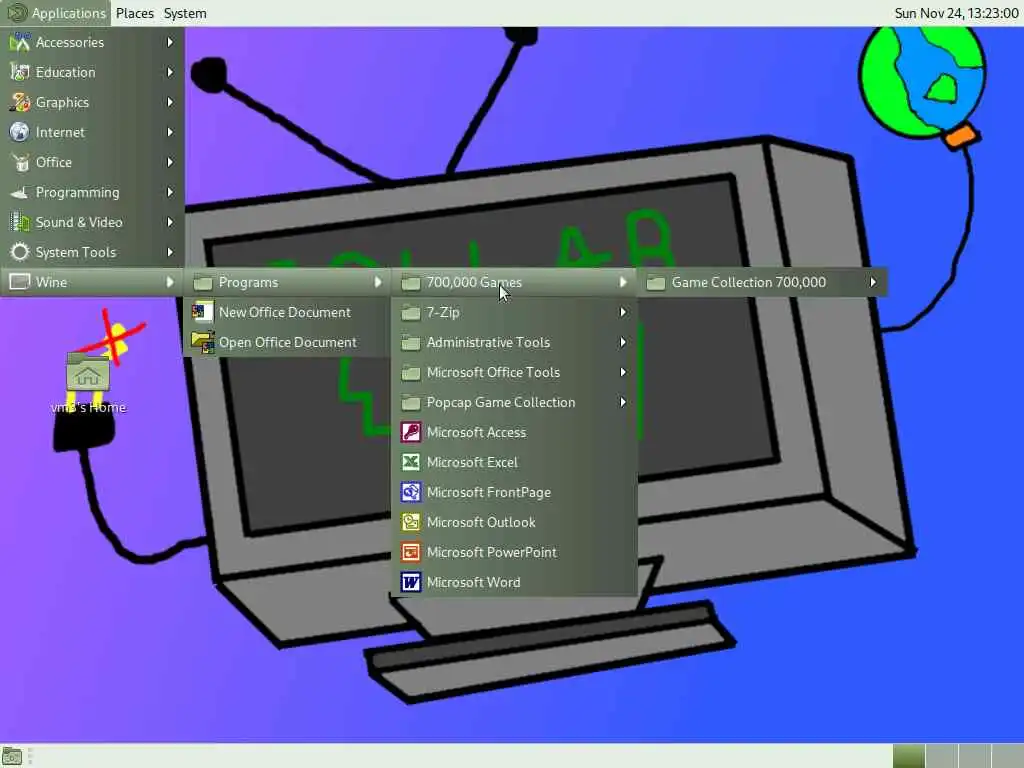Viewport: 1024px width, 768px height.
Task: Click the Education category icon
Action: [x=20, y=72]
